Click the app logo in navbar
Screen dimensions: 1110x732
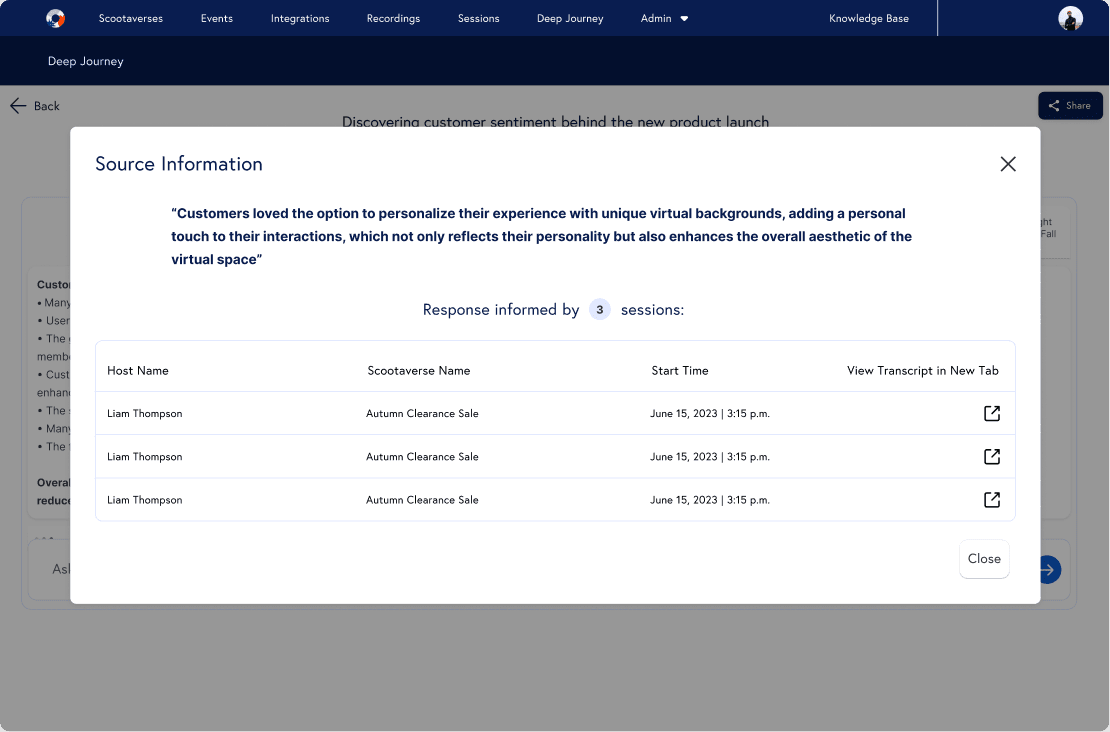pos(56,18)
